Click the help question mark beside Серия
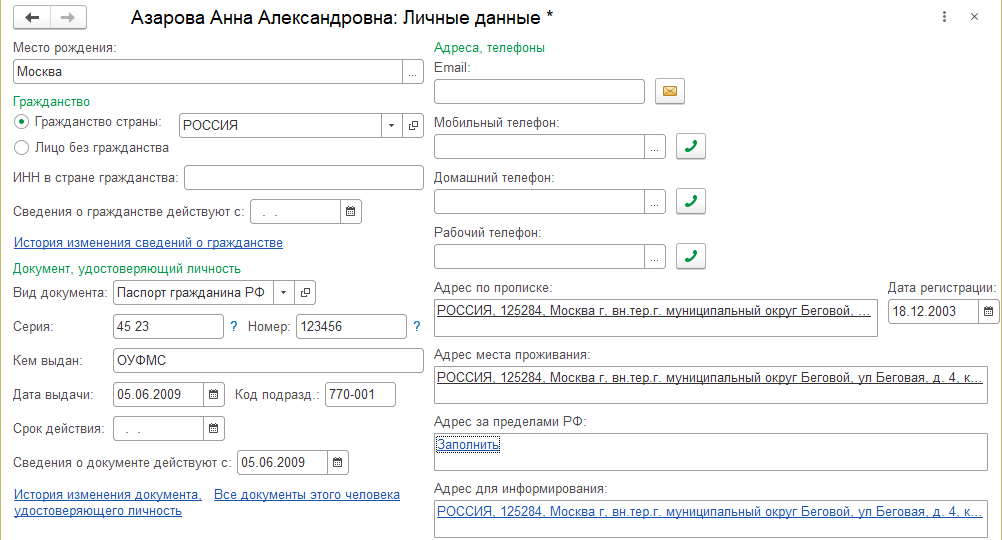1002x540 pixels. (x=234, y=326)
